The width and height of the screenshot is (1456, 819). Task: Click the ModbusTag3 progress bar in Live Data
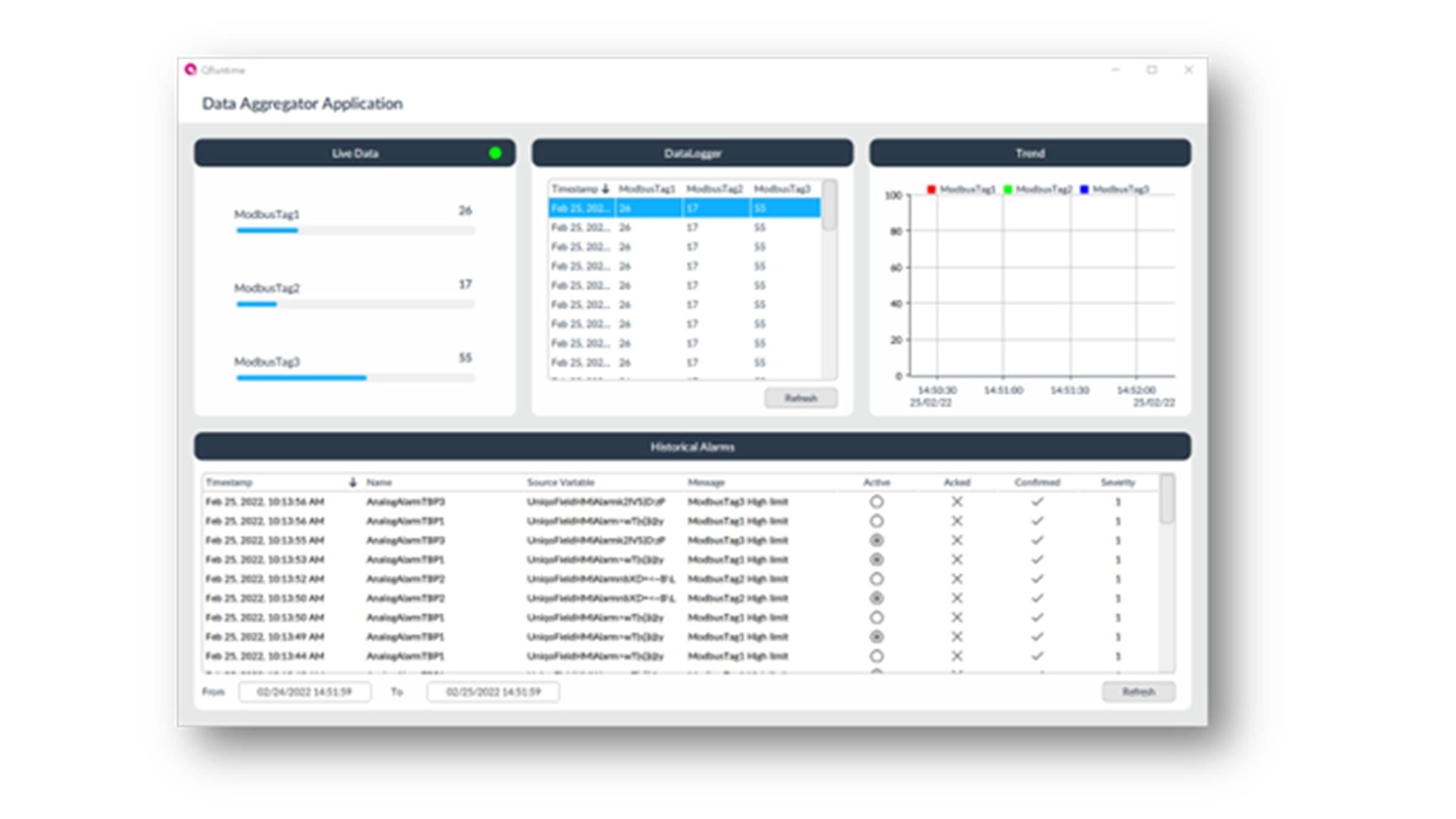[x=356, y=377]
